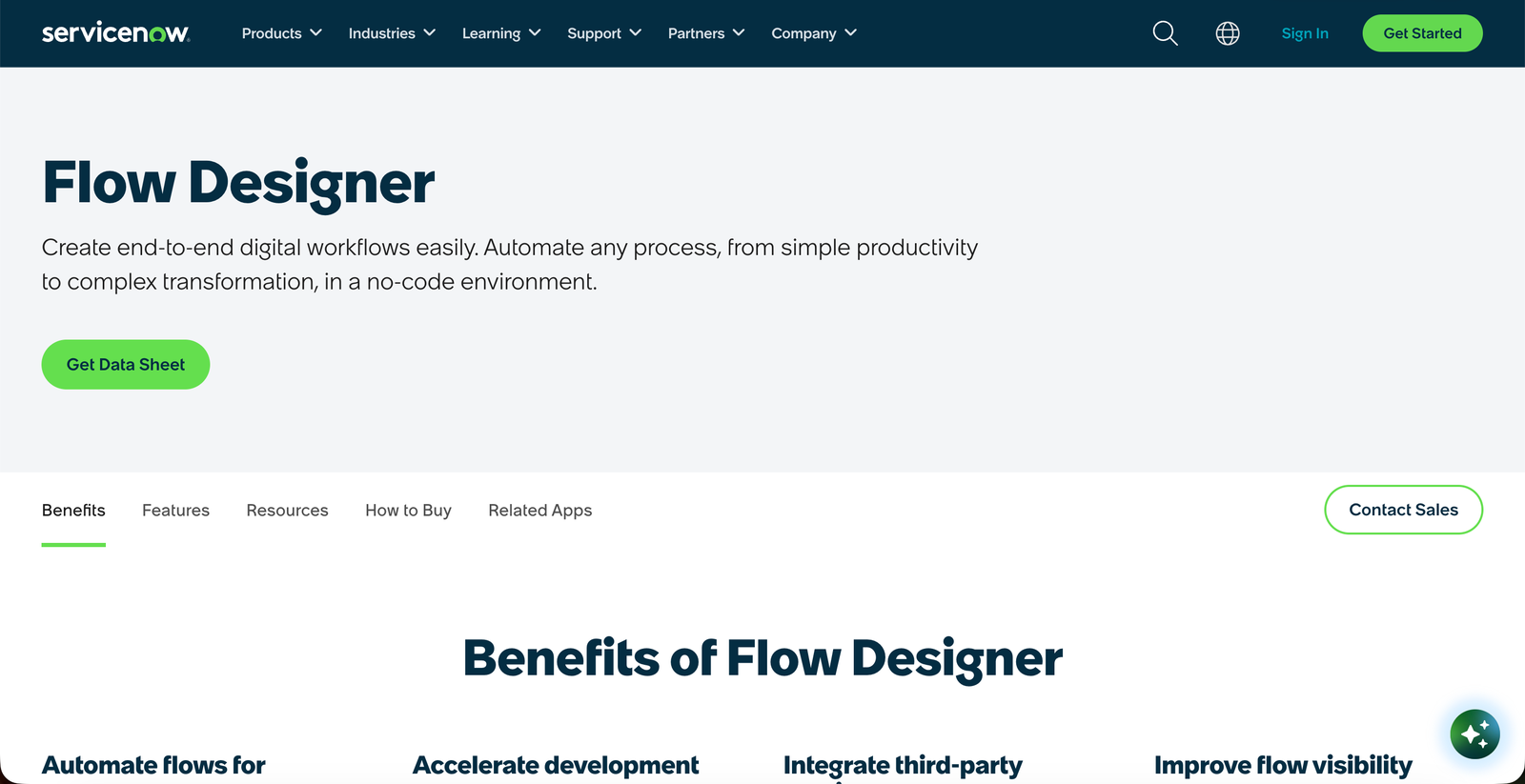Click the Sign In link
The height and width of the screenshot is (784, 1525).
coord(1305,33)
